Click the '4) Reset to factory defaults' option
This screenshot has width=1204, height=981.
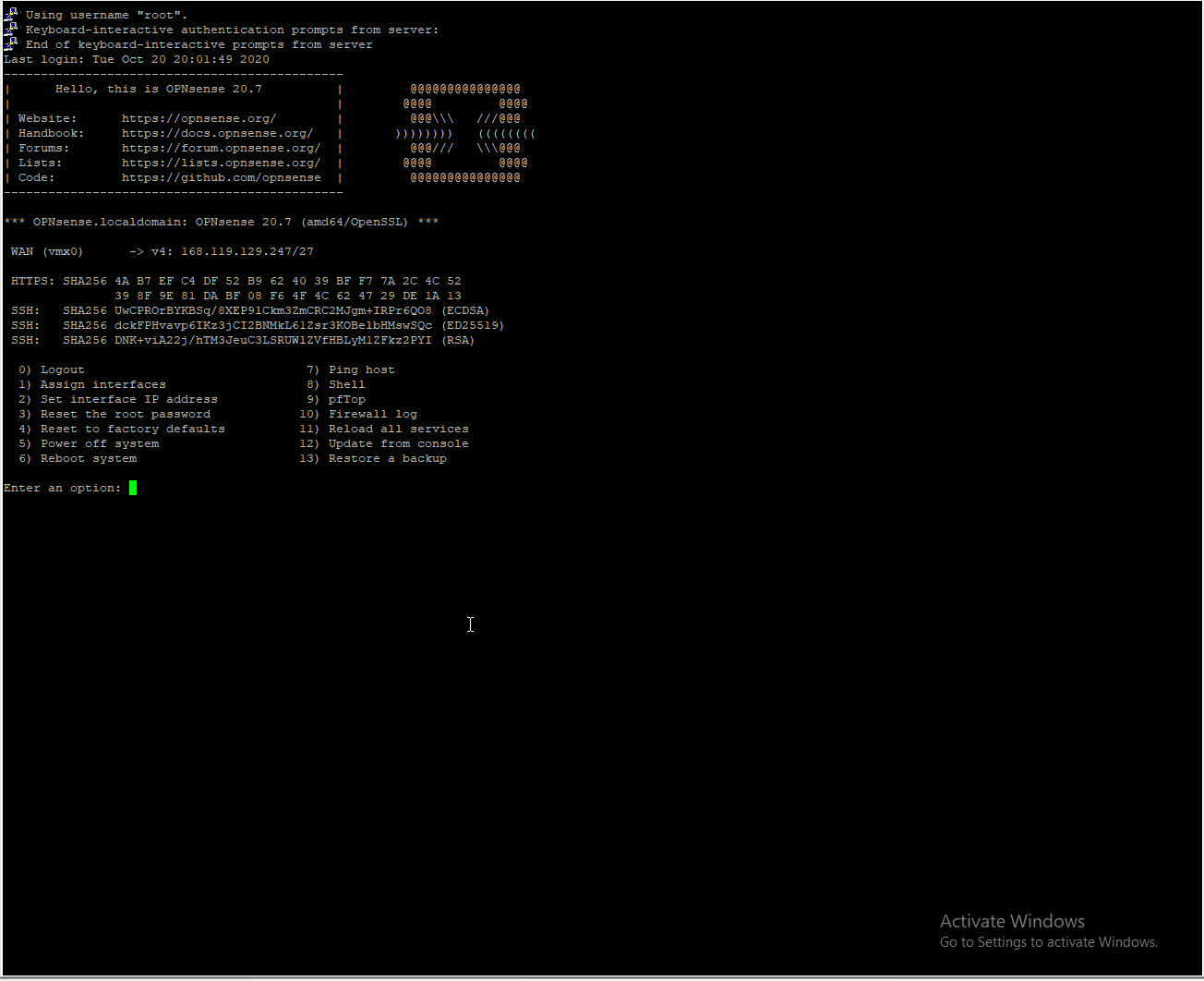tap(122, 429)
